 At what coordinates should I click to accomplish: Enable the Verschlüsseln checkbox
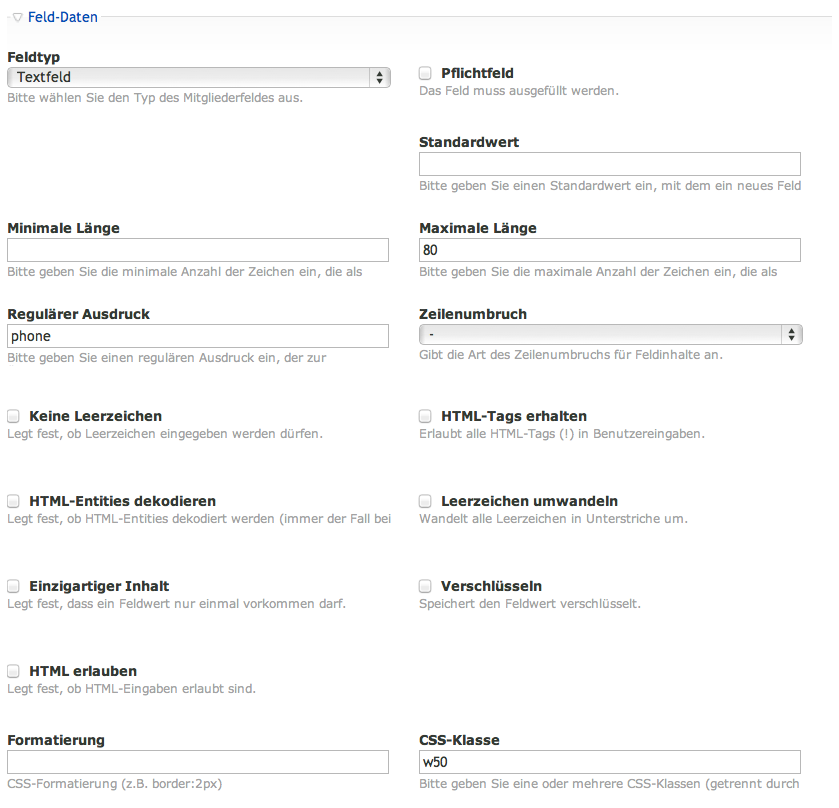click(425, 585)
